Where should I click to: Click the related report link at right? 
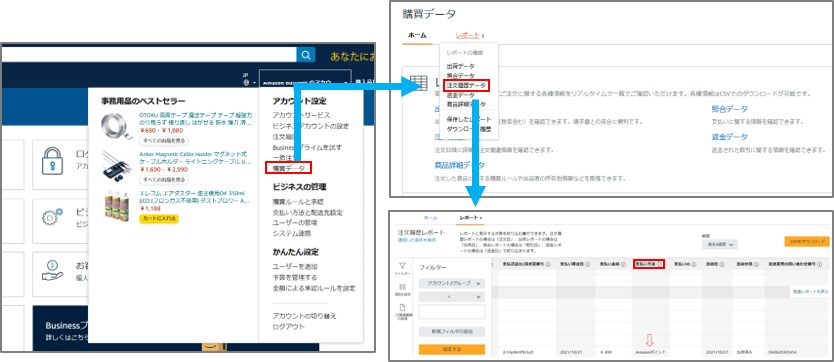coord(810,291)
